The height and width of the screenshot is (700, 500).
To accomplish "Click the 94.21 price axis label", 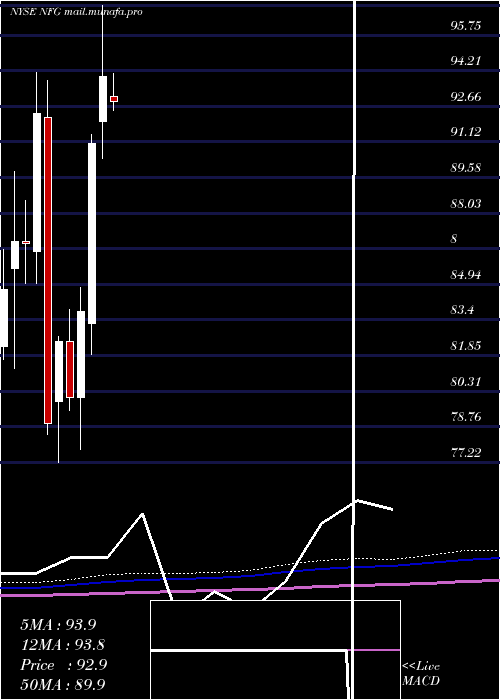I will (x=466, y=61).
